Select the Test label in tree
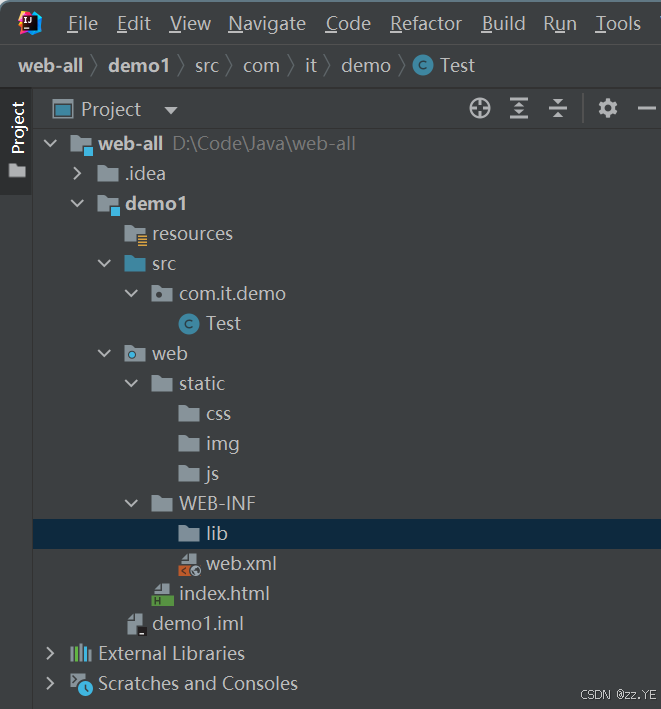Screen dimensions: 661x709 [x=223, y=324]
